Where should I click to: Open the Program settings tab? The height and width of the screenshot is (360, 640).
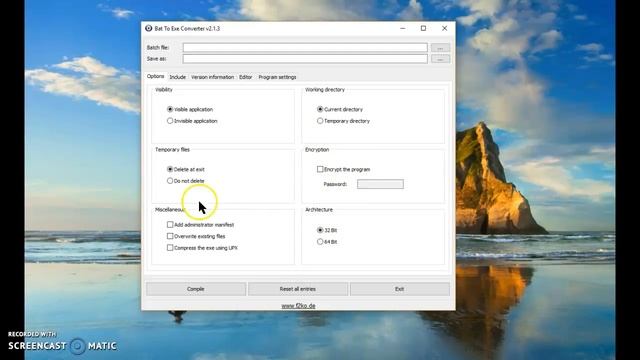point(277,77)
